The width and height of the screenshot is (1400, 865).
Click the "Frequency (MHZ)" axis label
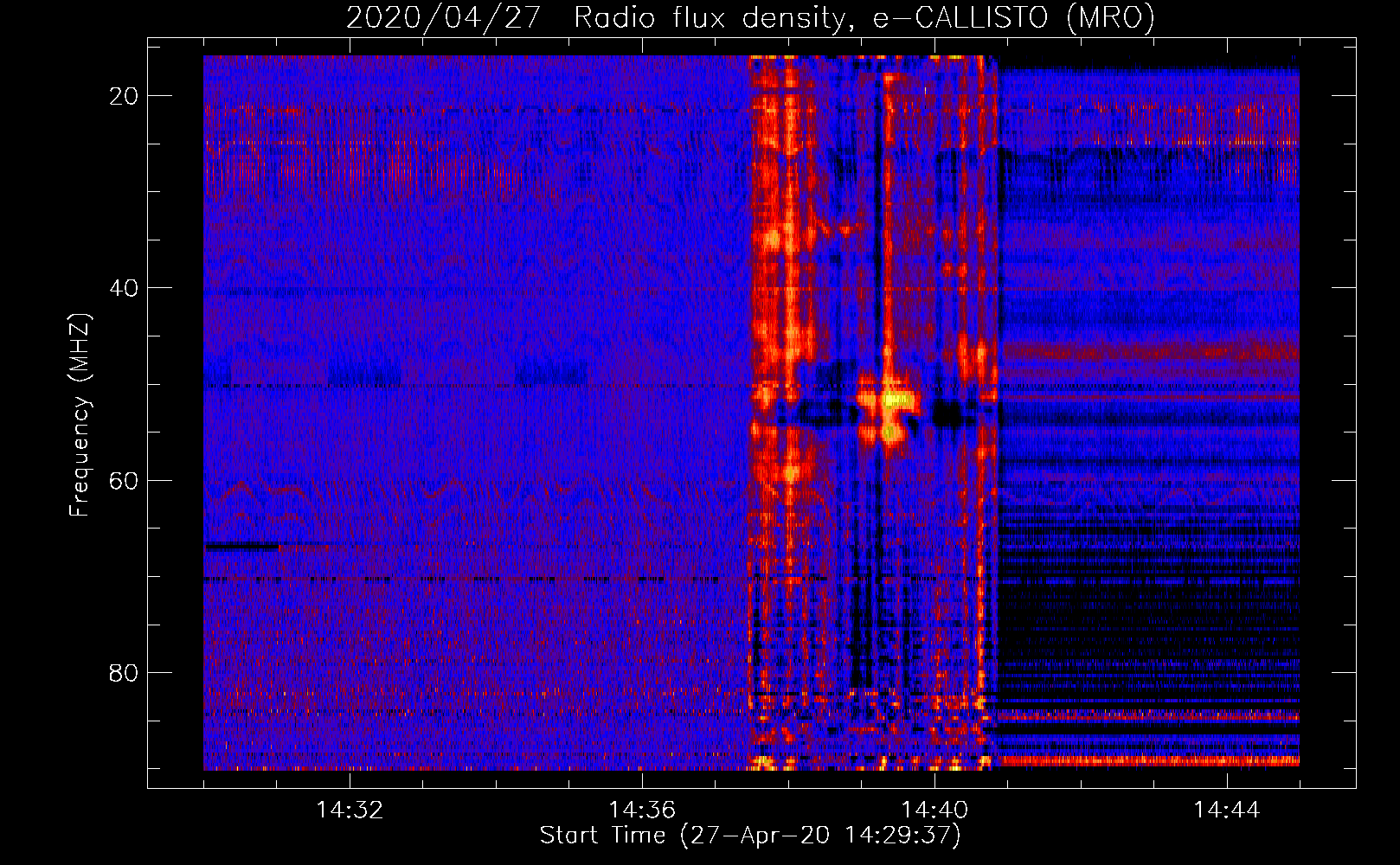pos(80,415)
